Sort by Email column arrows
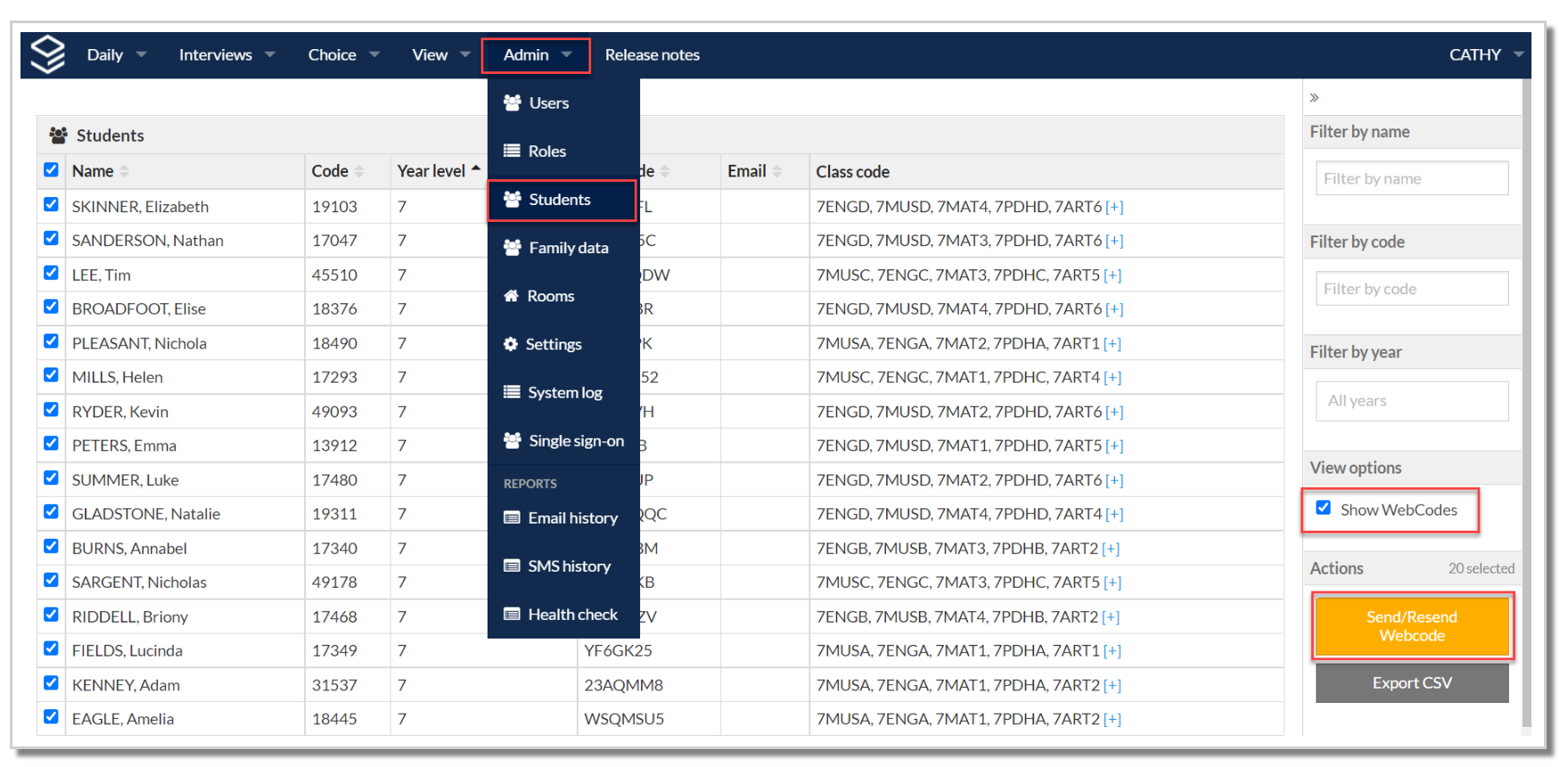This screenshot has height=767, width=1568. [x=777, y=171]
